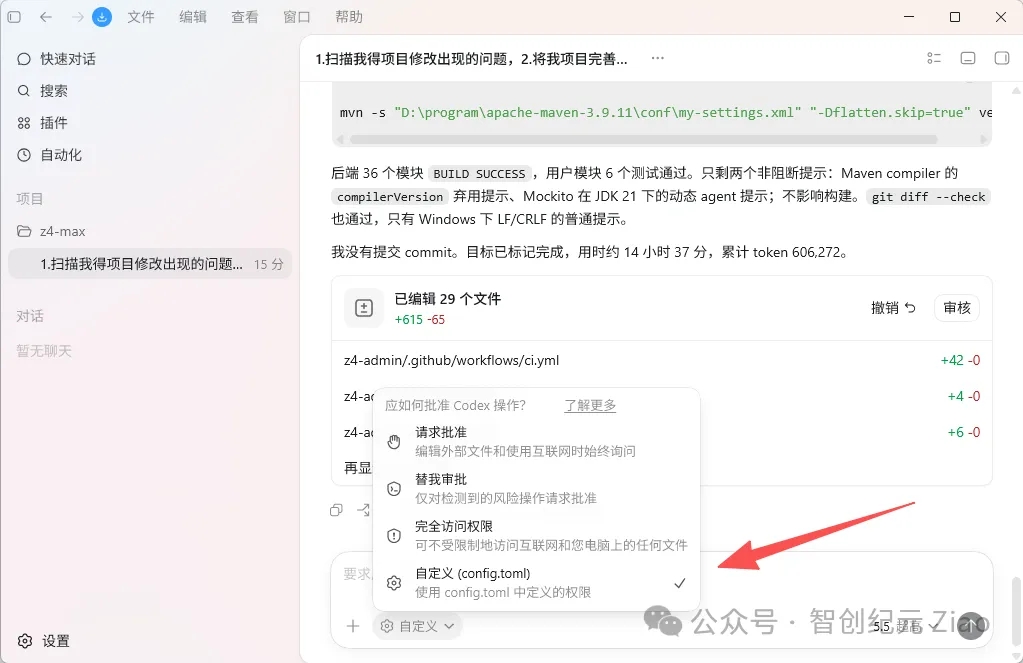Click the plus attach button in input box
Viewport: 1023px width, 663px height.
(x=353, y=626)
